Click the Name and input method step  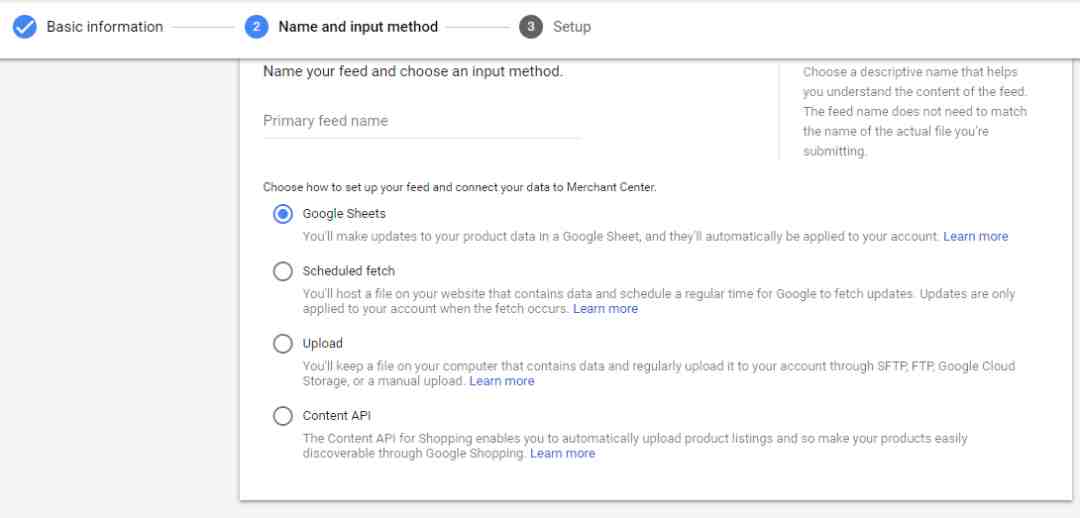(x=358, y=27)
